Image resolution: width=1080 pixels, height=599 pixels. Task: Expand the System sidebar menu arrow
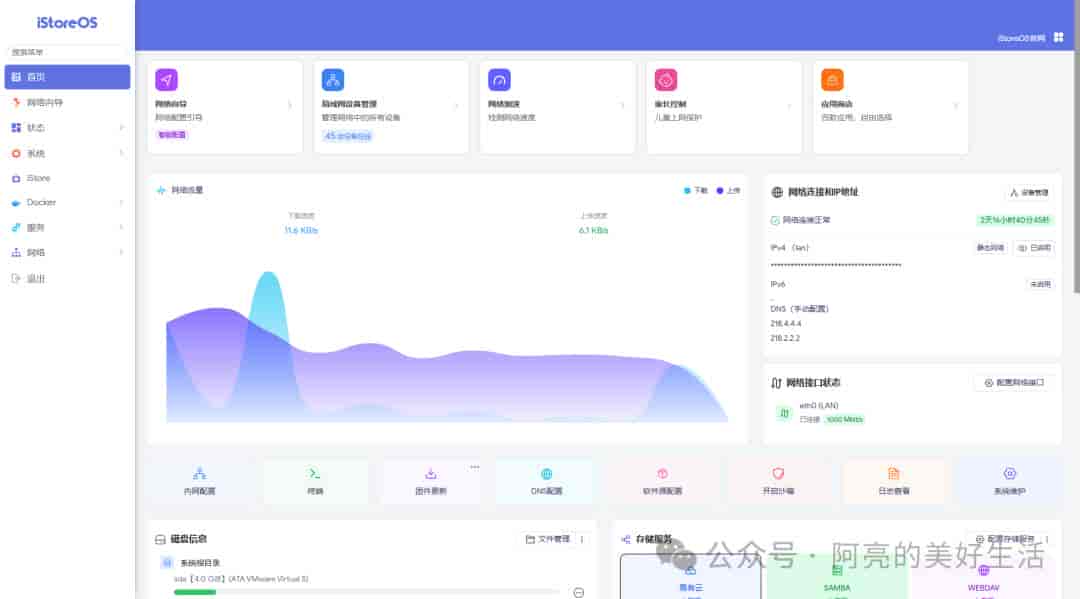click(x=121, y=153)
